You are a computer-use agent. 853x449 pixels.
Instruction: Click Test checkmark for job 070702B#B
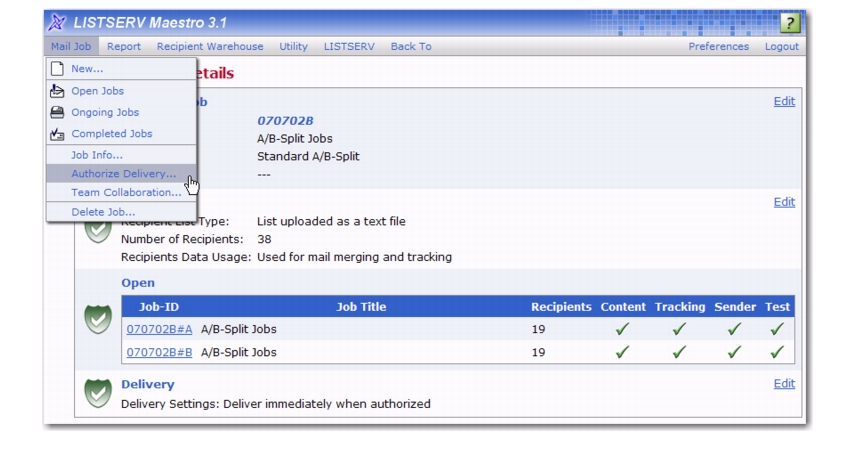click(777, 352)
